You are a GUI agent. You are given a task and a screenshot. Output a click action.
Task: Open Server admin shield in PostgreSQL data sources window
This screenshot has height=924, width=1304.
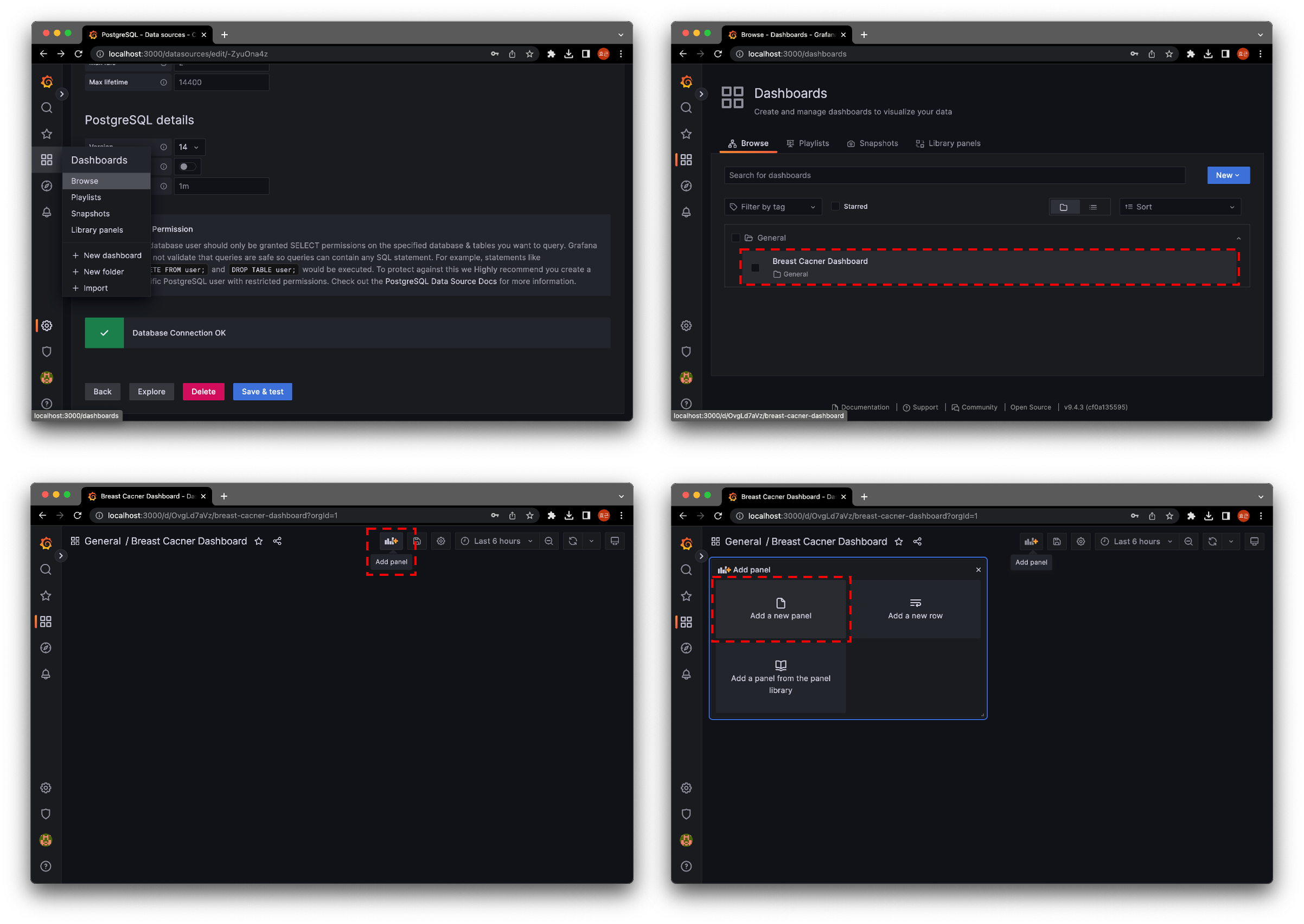pos(47,351)
